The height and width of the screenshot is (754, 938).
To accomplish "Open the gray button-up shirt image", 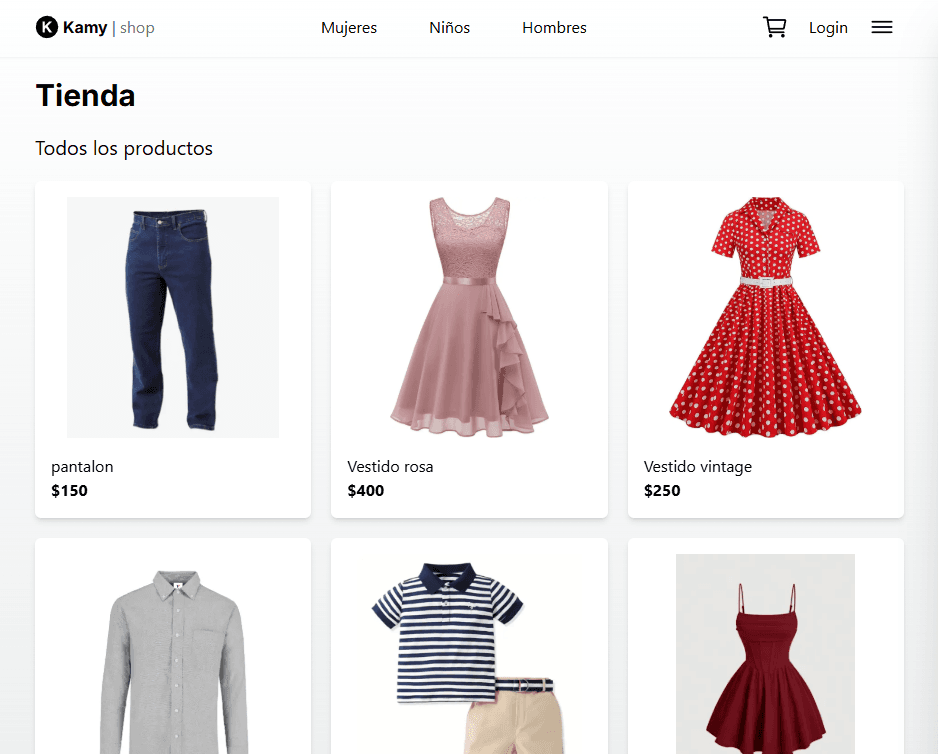I will tap(173, 661).
